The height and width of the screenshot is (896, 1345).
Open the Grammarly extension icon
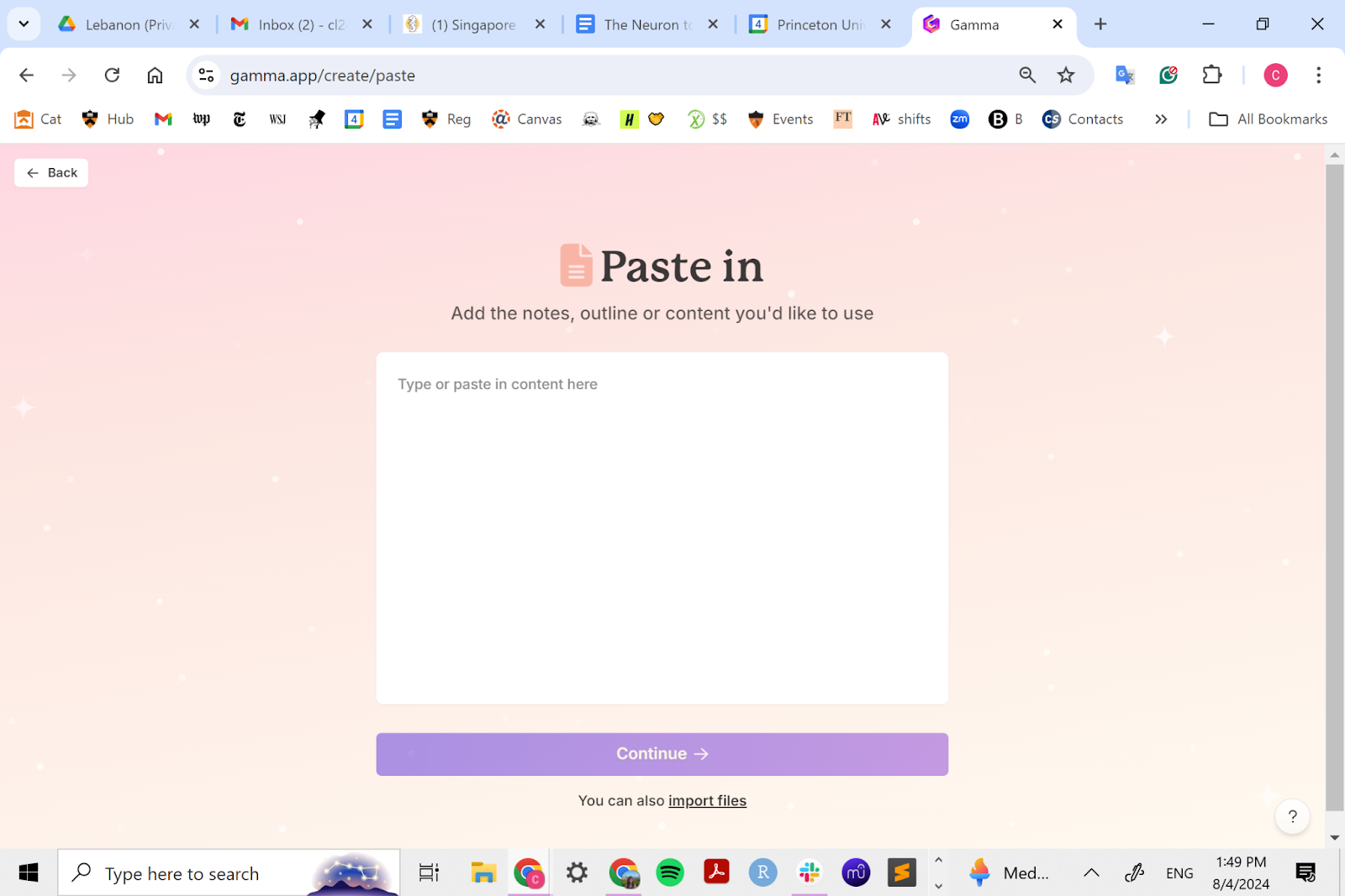click(x=1168, y=76)
